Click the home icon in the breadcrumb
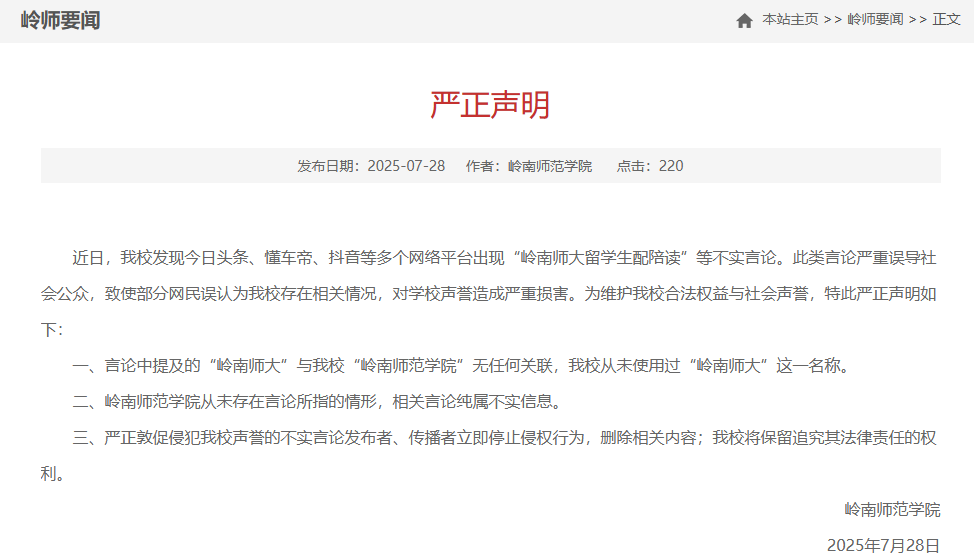 click(x=744, y=20)
